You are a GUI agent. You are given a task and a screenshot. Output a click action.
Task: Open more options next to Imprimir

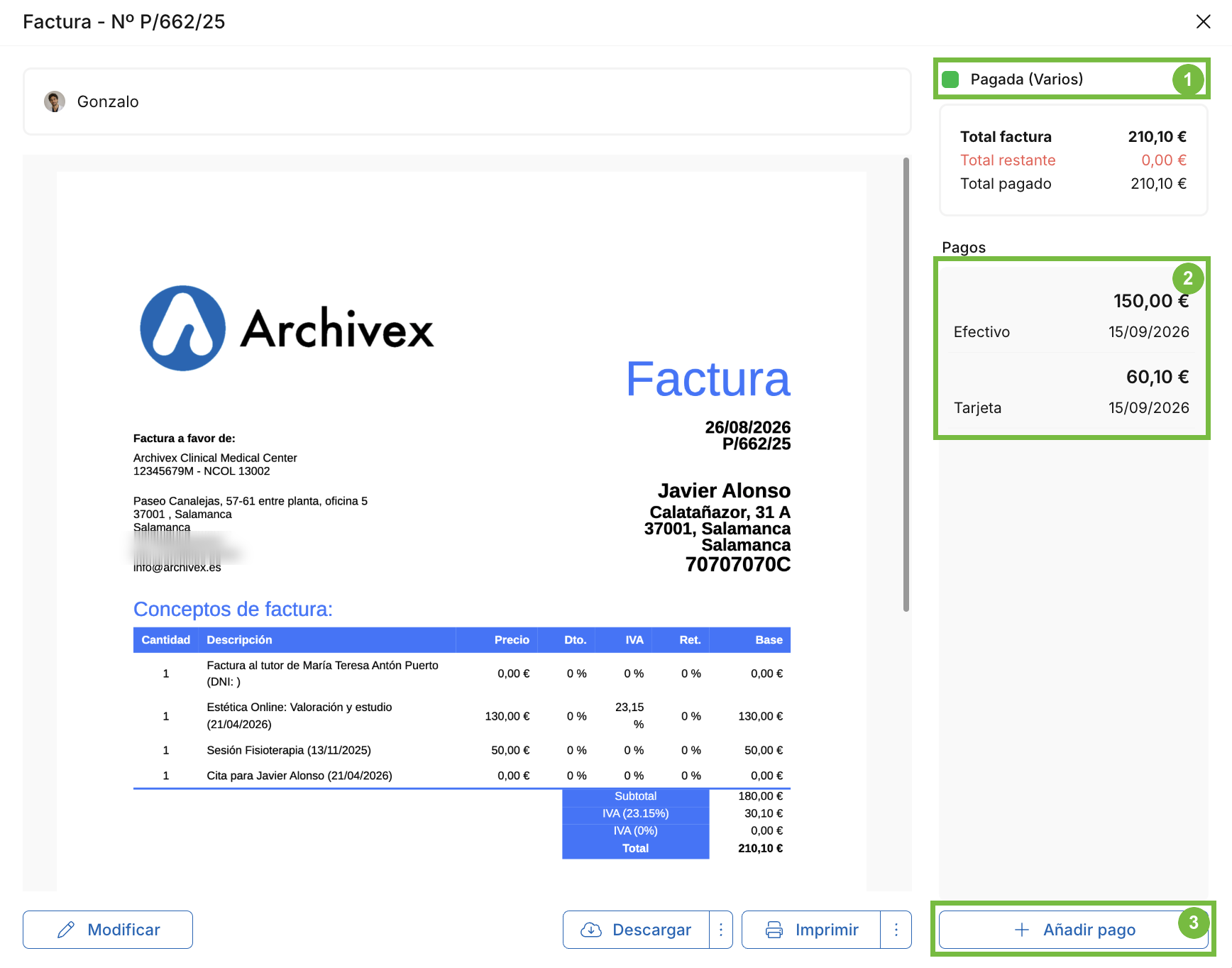tap(896, 930)
